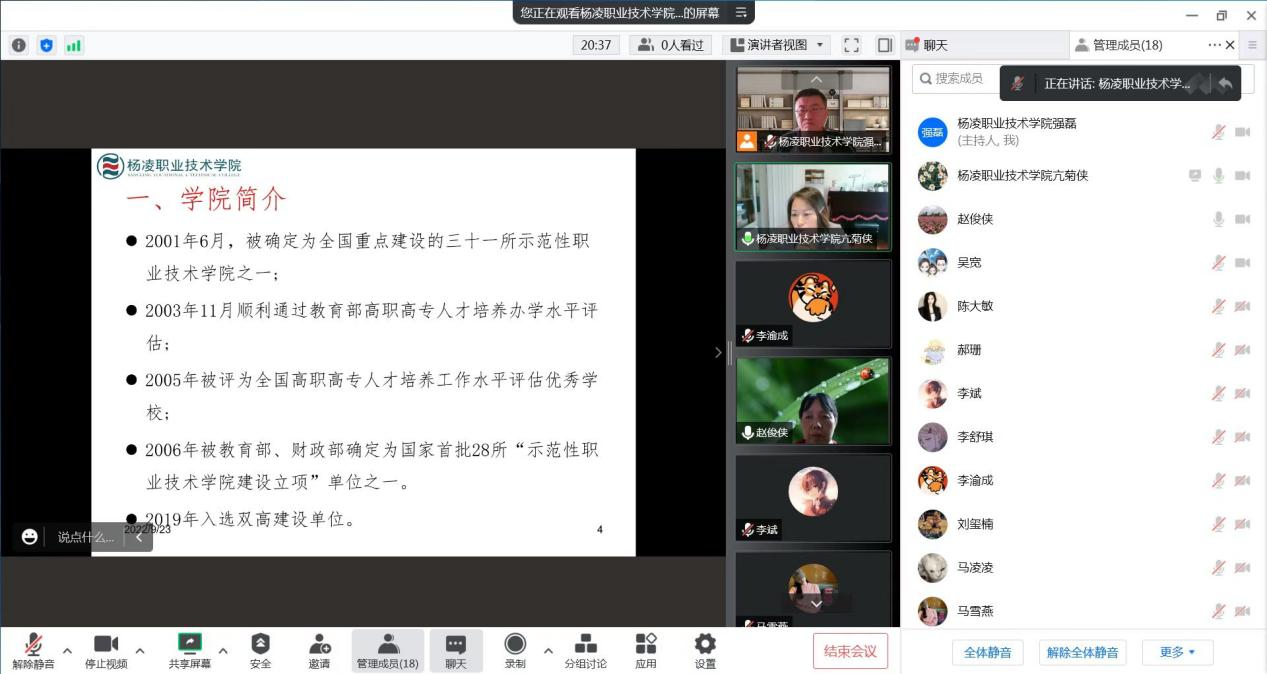Expand the 更多 dropdown in members panel
The image size is (1267, 674).
(1177, 652)
